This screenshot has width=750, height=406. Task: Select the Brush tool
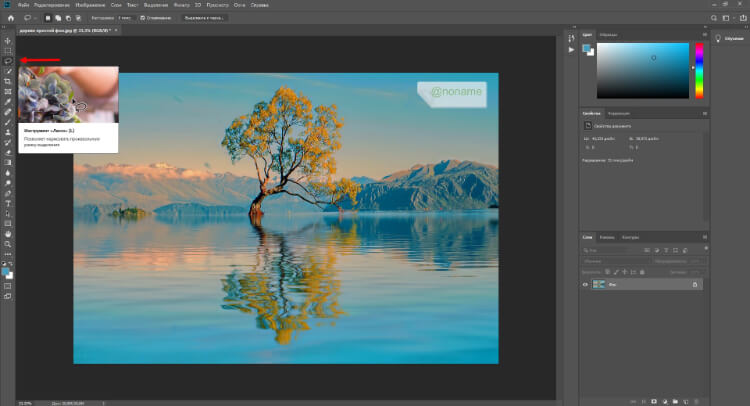coord(8,122)
